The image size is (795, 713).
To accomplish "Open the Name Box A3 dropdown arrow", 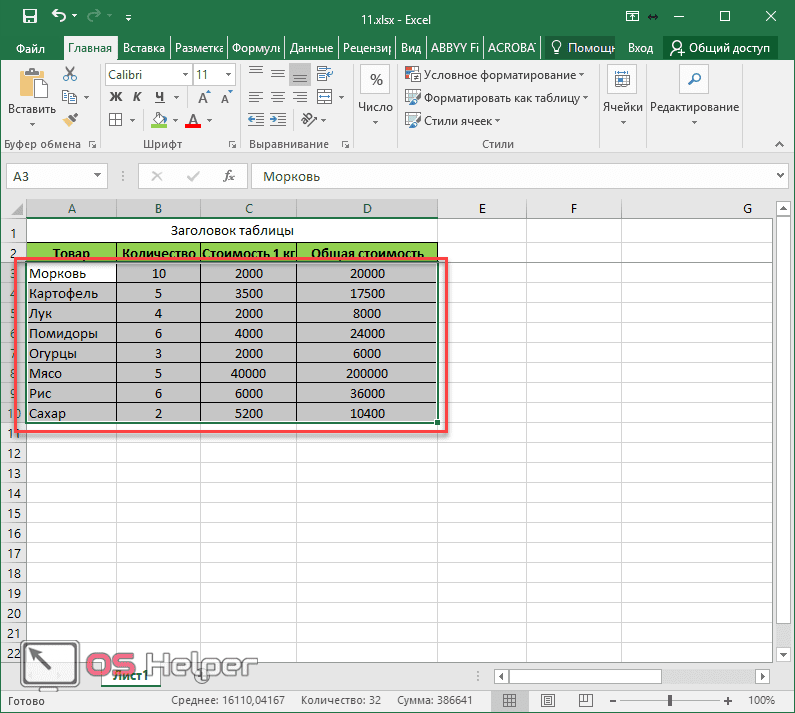I will 97,176.
